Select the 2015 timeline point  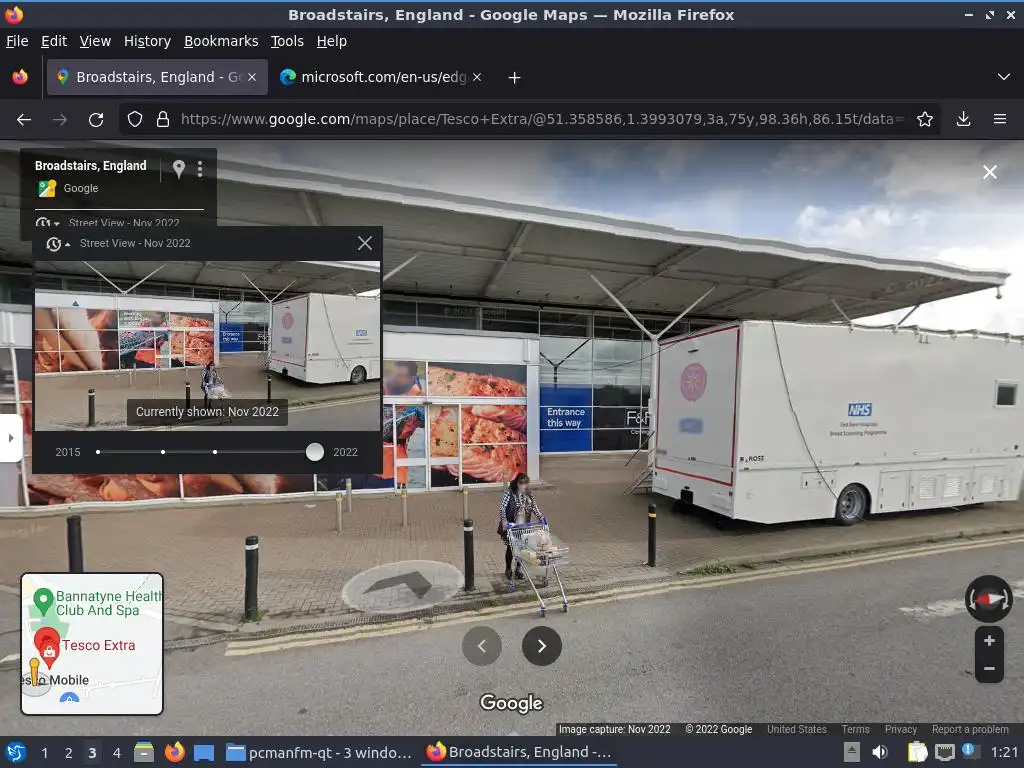click(x=98, y=452)
